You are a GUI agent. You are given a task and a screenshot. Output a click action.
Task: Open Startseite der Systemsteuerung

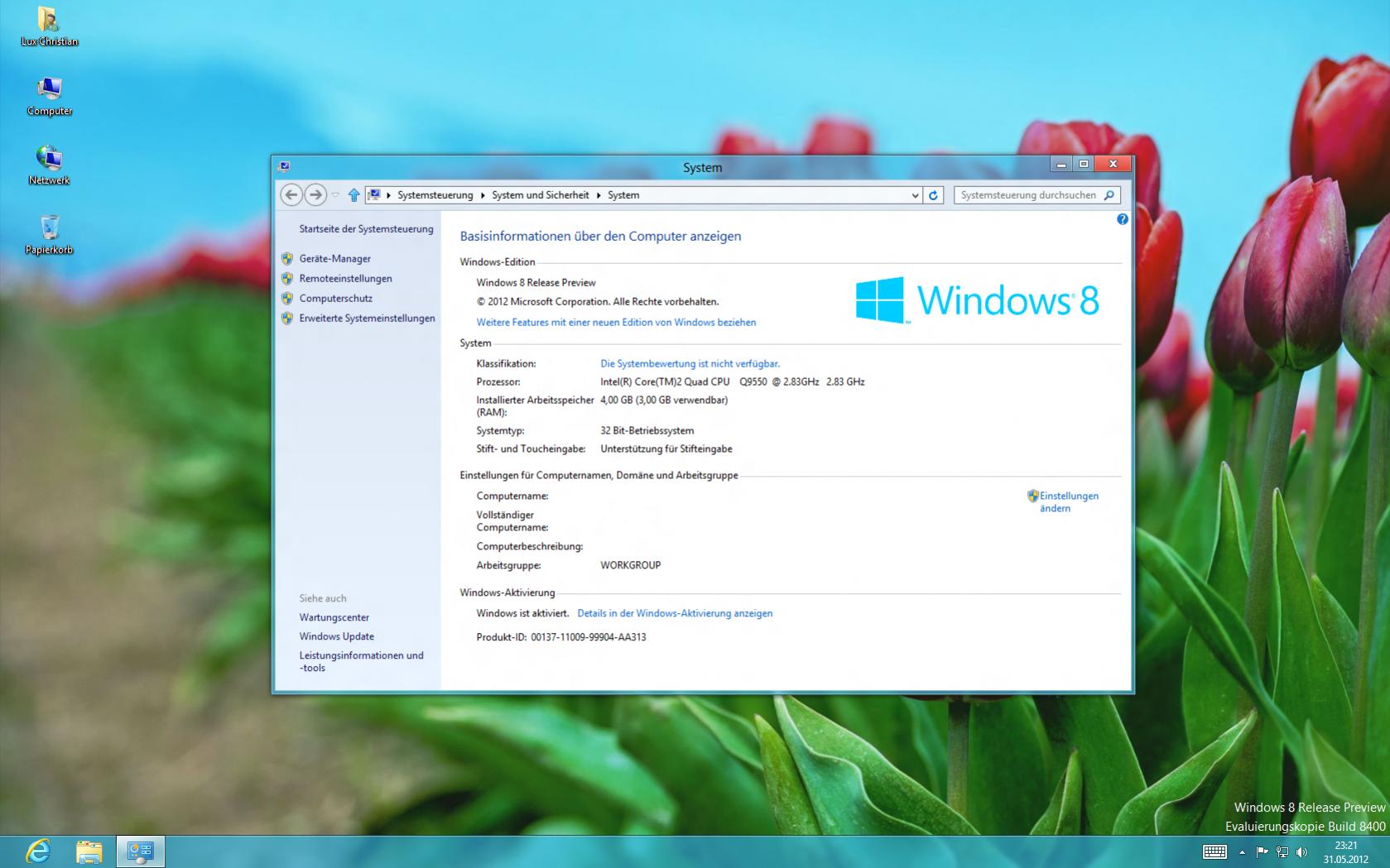pyautogui.click(x=366, y=229)
